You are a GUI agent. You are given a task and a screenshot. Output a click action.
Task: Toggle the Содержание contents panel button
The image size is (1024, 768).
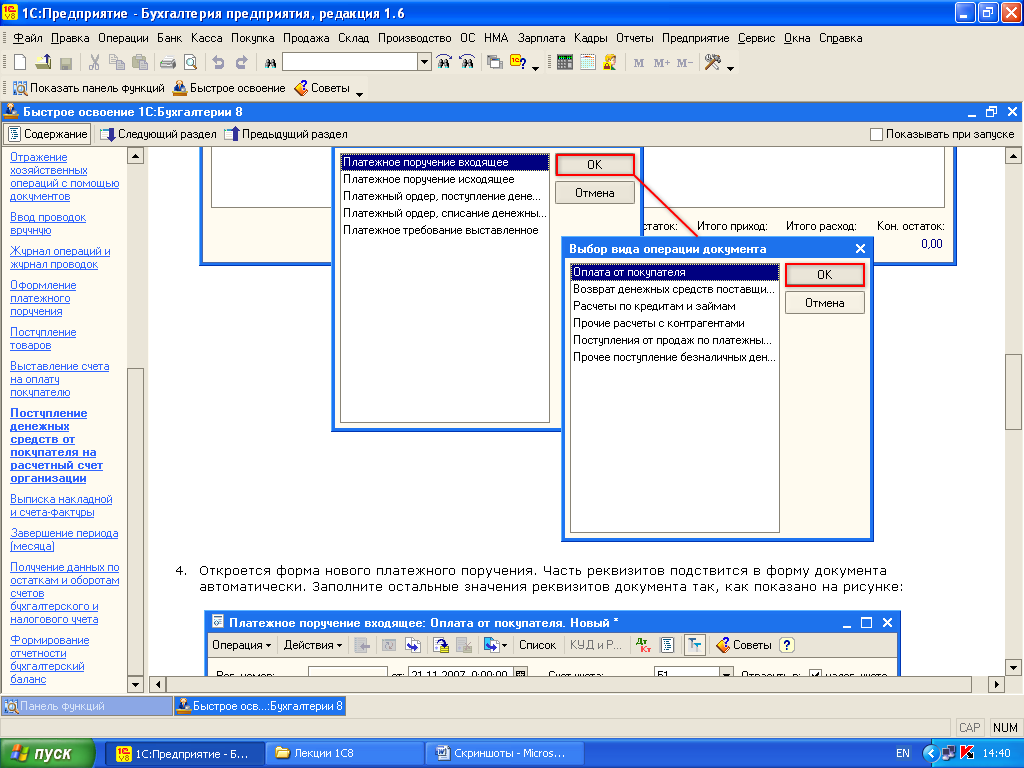[48, 134]
